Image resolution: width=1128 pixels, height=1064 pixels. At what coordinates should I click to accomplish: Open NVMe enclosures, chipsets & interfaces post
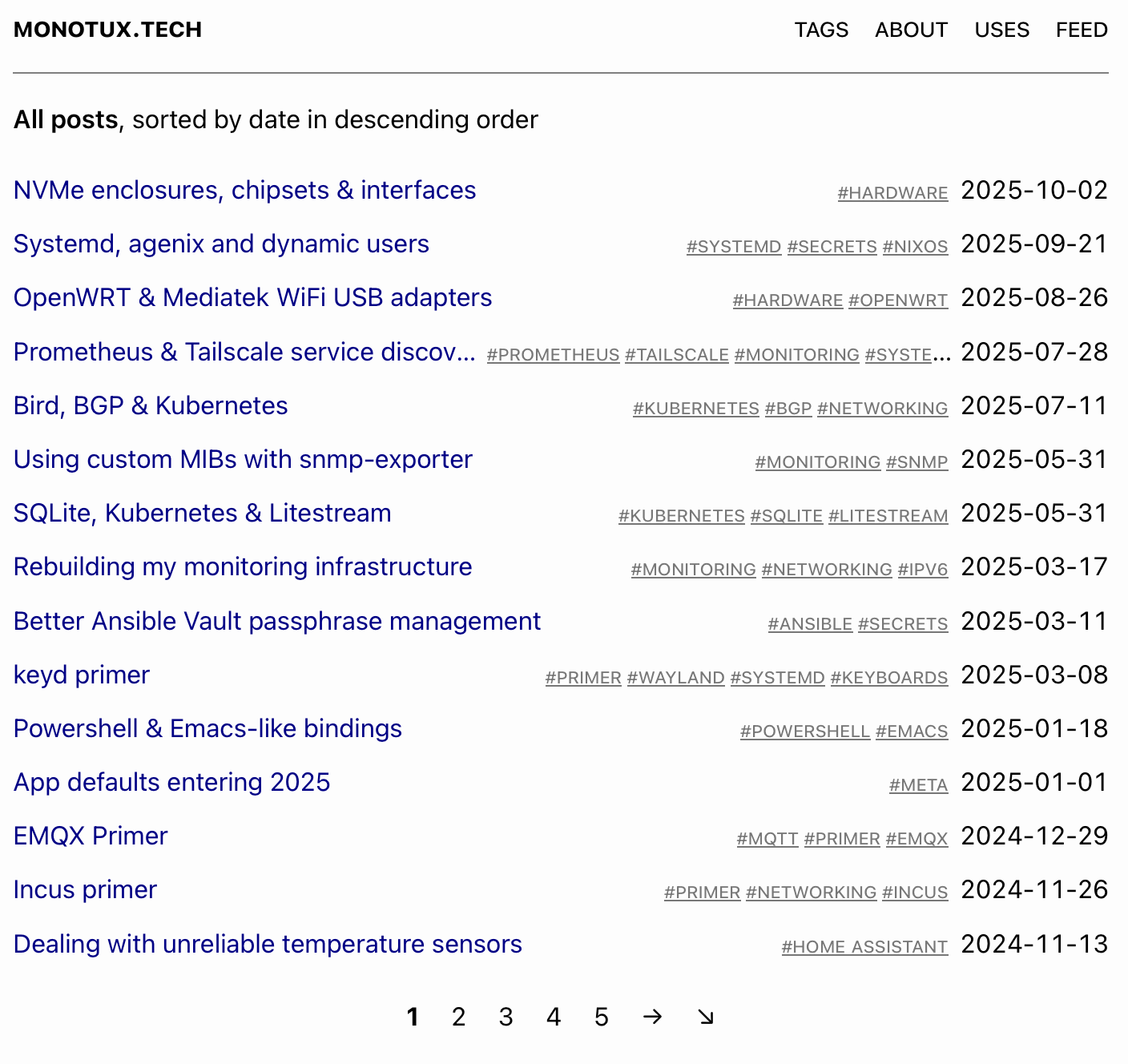click(x=244, y=190)
